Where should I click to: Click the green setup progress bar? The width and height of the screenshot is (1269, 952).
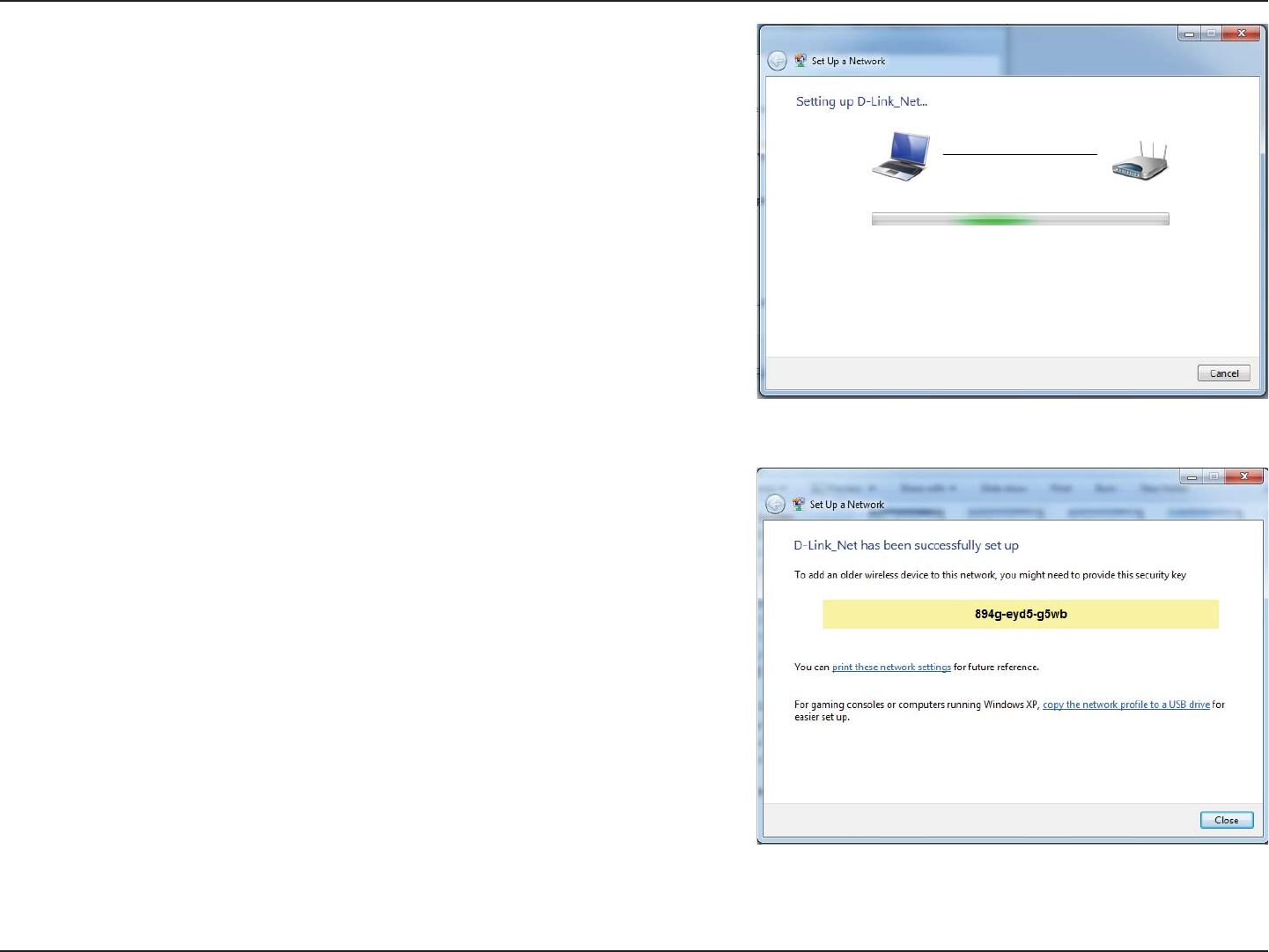[x=1020, y=219]
